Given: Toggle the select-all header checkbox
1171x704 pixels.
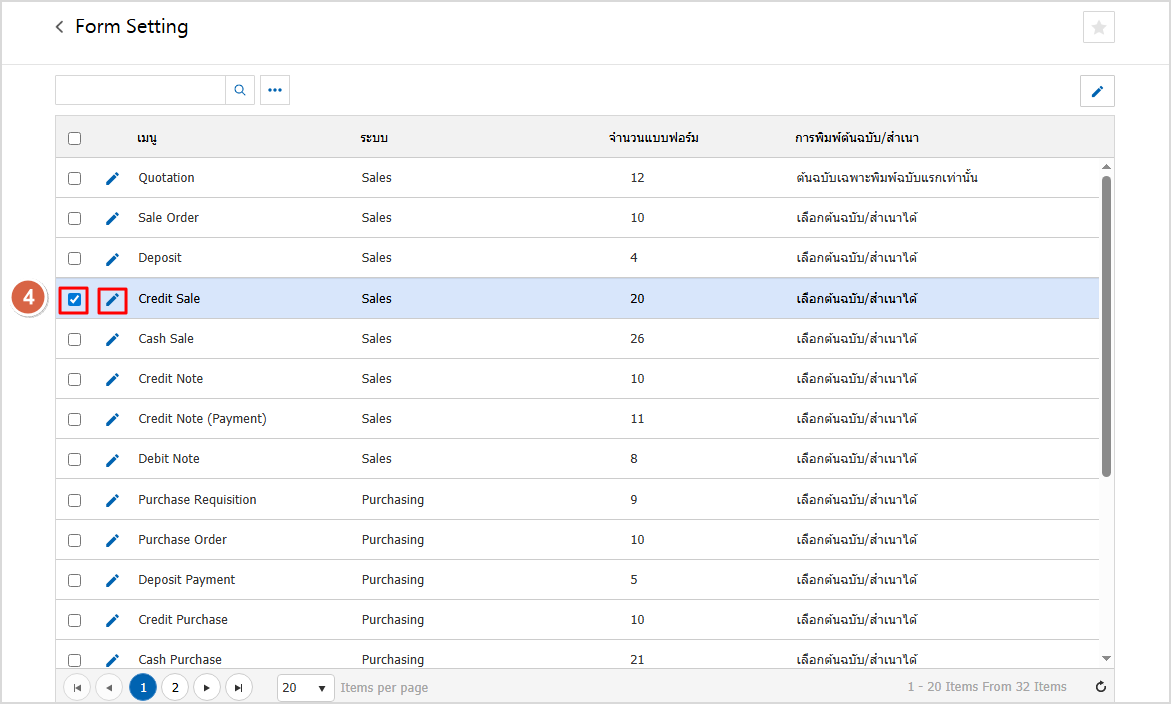Looking at the screenshot, I should pos(75,138).
